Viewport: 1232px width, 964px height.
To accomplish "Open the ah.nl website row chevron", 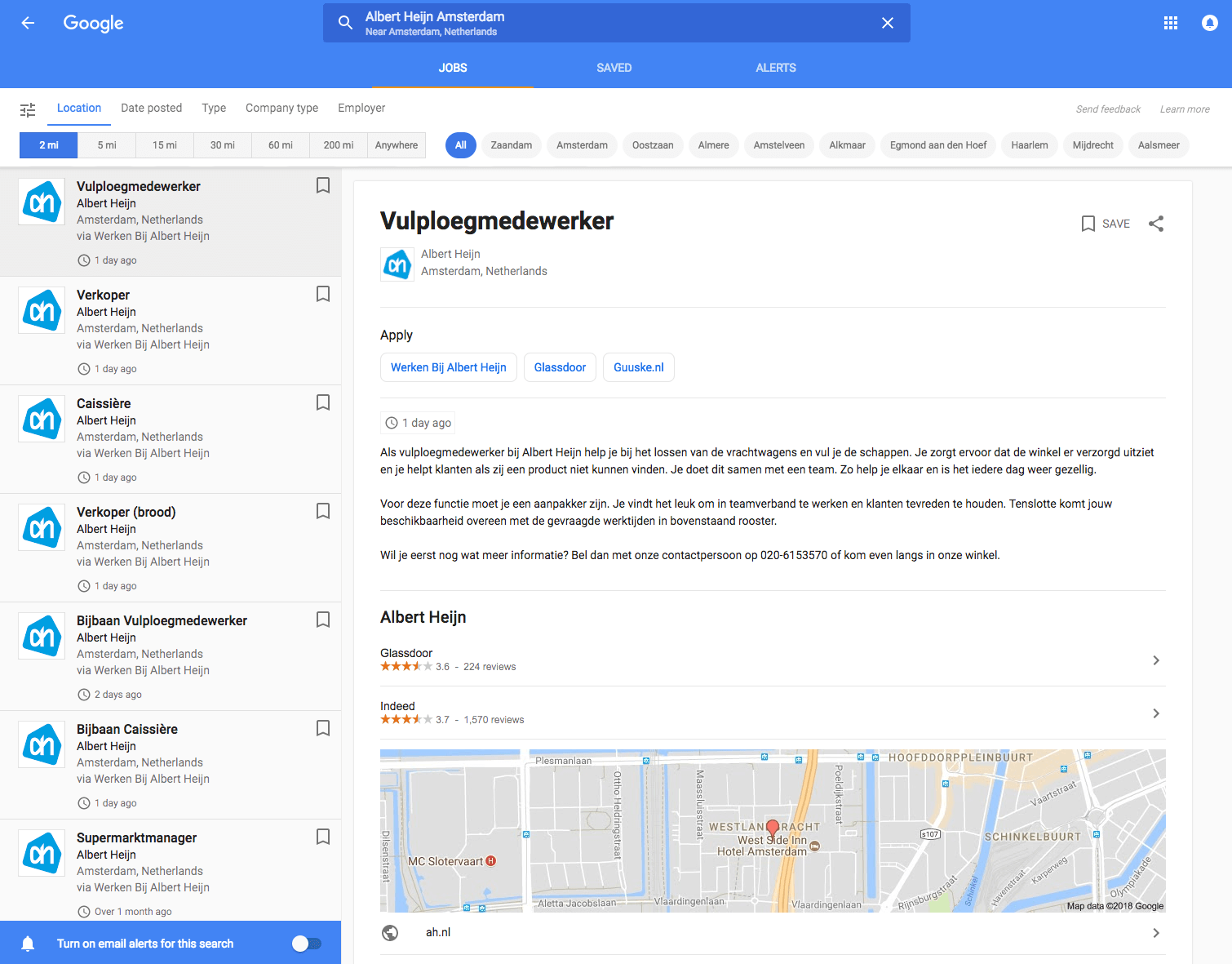I will pyautogui.click(x=1156, y=933).
